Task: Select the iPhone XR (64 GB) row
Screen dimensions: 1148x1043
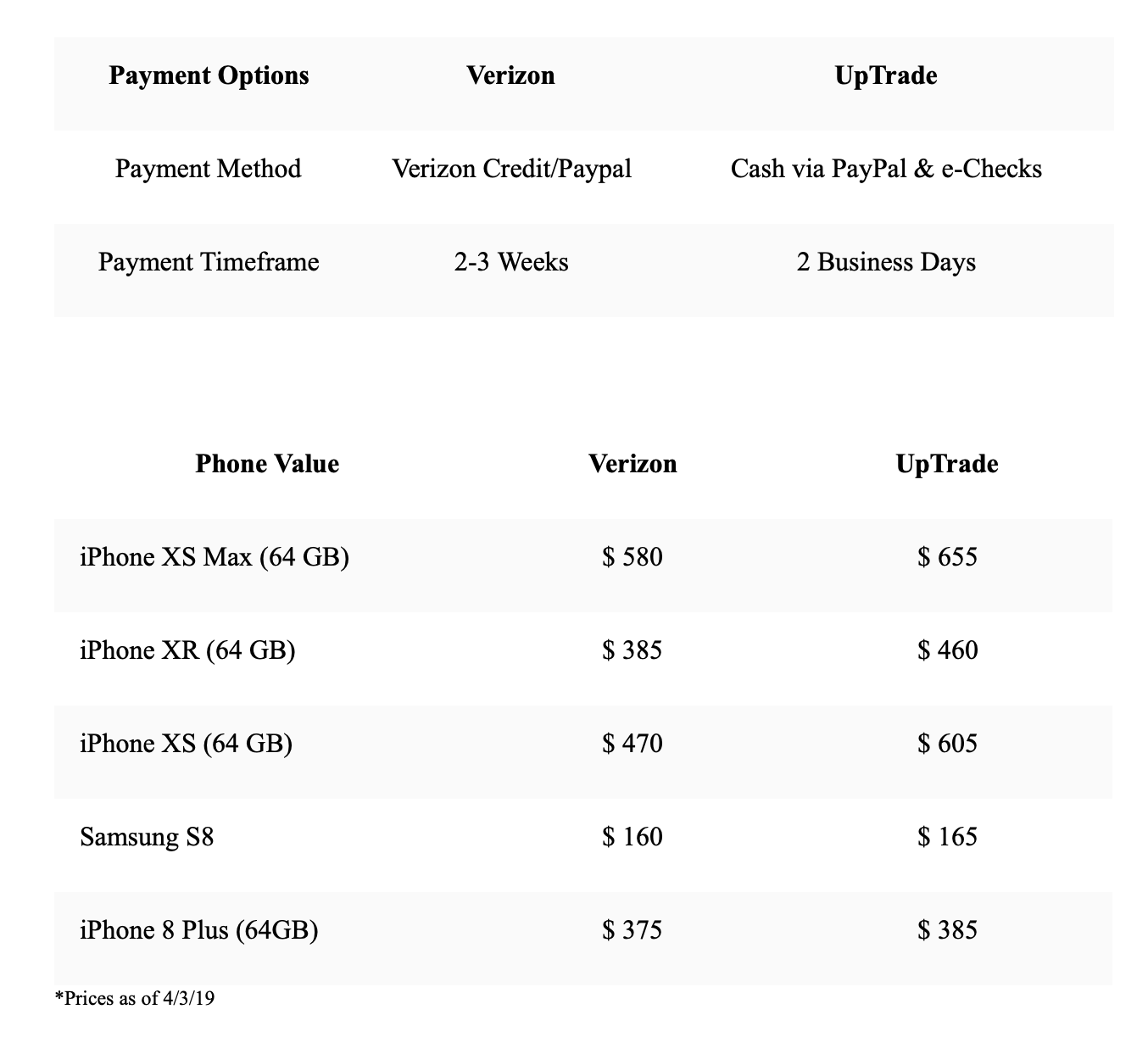Action: tap(583, 650)
